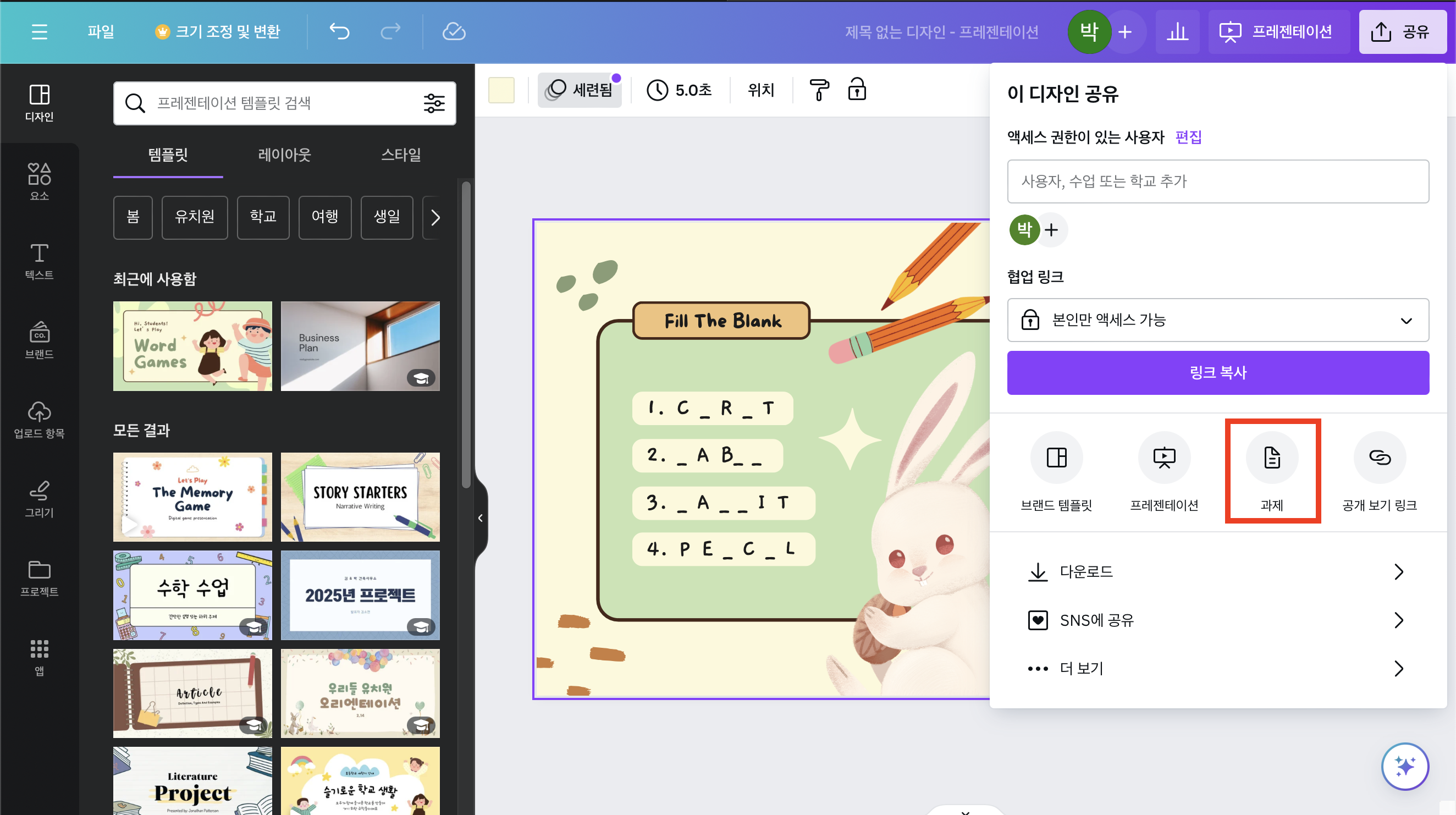Image resolution: width=1456 pixels, height=815 pixels.
Task: Toggle the lock icon in the toolbar
Action: [857, 90]
